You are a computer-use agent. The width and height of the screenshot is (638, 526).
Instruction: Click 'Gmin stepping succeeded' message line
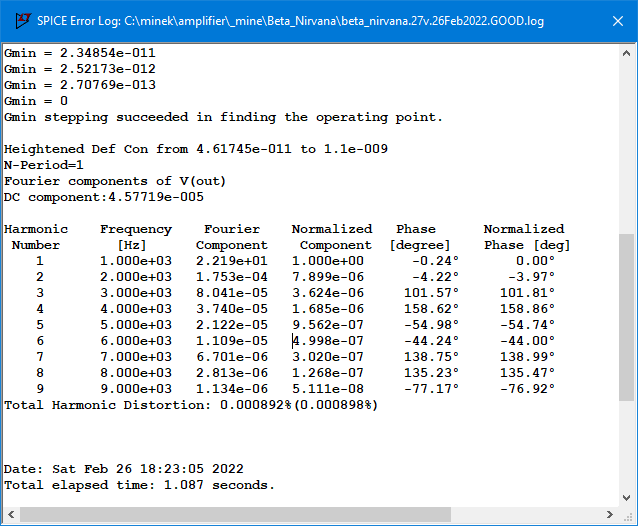tap(223, 117)
